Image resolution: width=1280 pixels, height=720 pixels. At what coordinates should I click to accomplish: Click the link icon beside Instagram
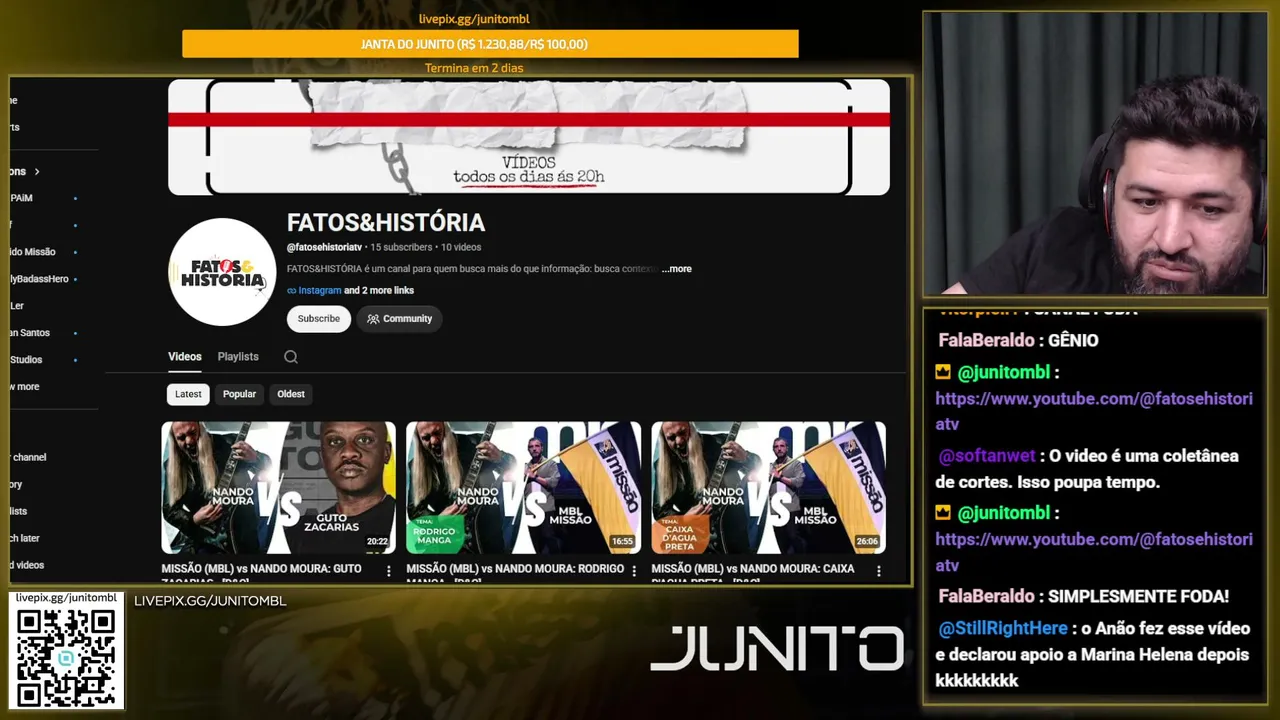(x=292, y=291)
